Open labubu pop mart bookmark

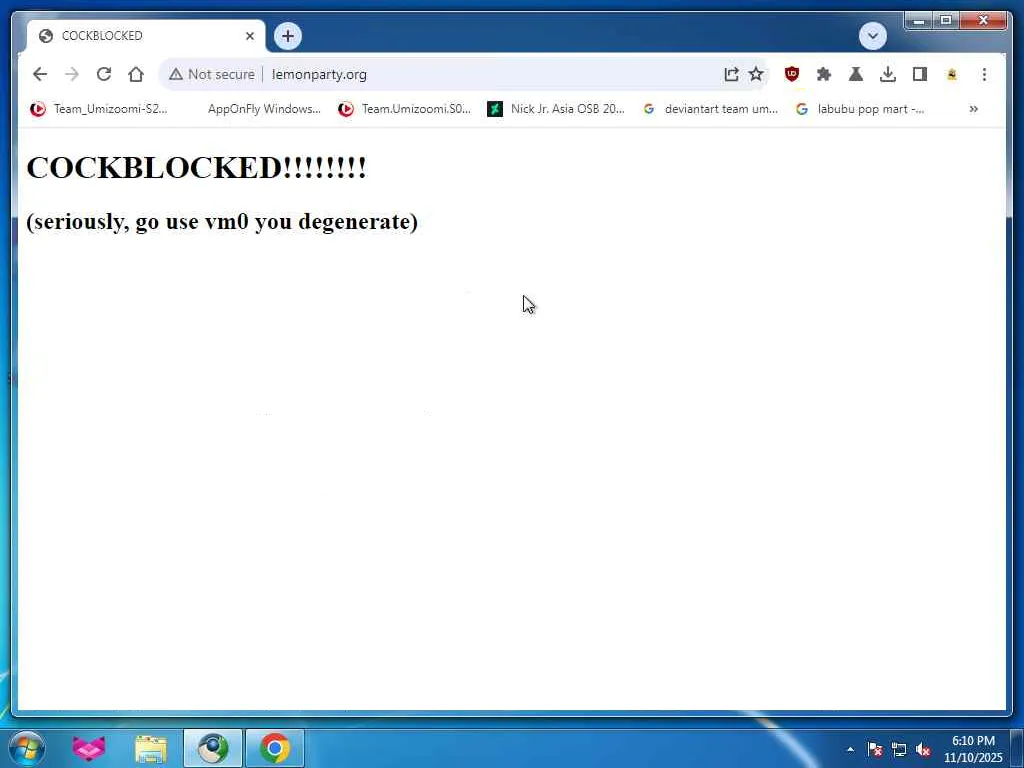pos(861,109)
